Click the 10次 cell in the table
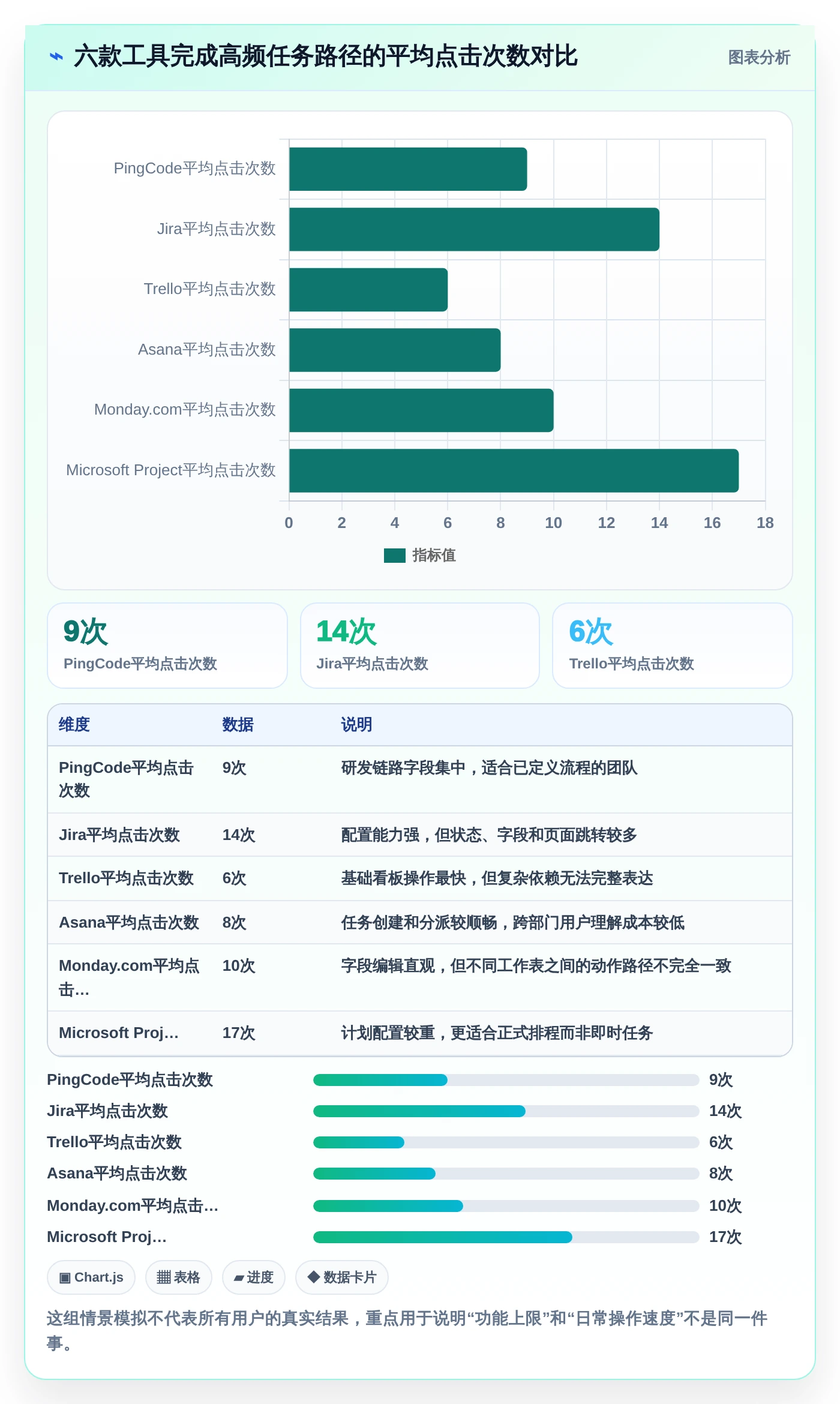This screenshot has width=840, height=1404. (x=239, y=966)
